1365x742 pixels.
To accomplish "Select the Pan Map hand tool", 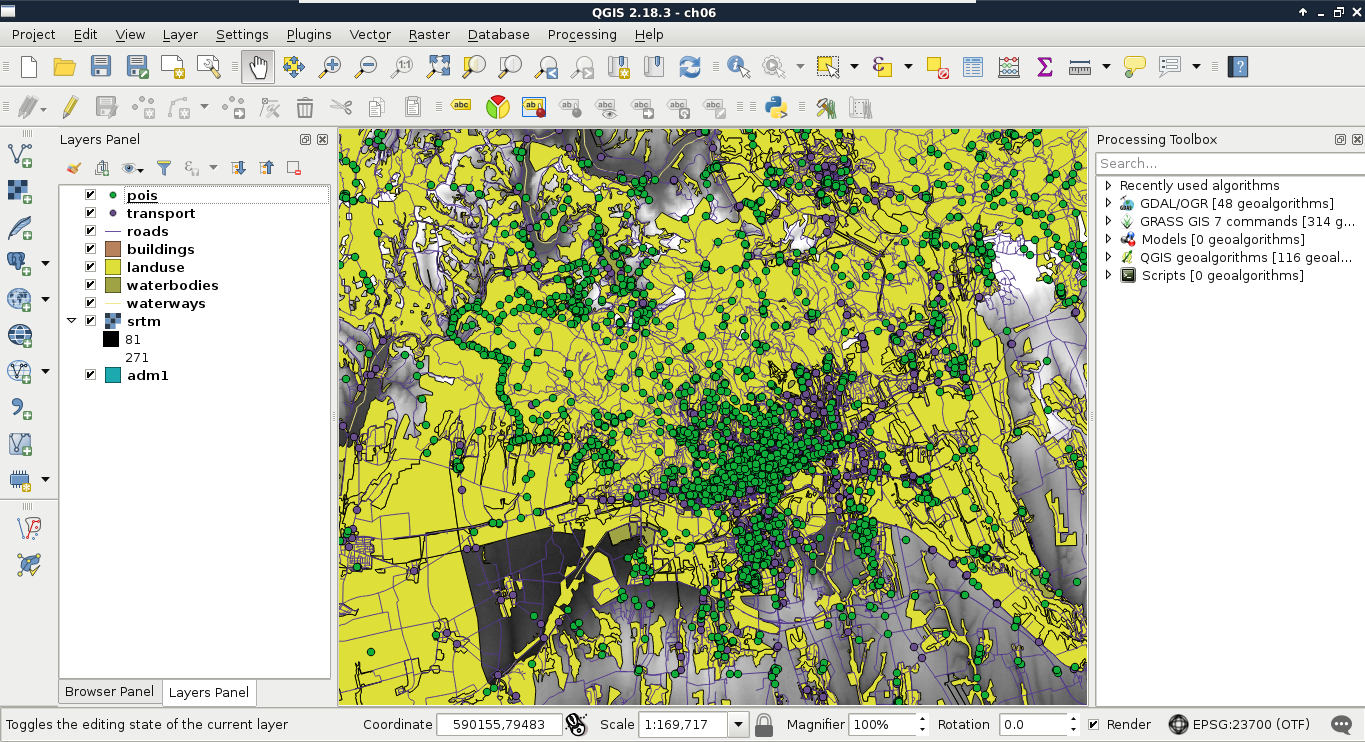I will tap(258, 67).
